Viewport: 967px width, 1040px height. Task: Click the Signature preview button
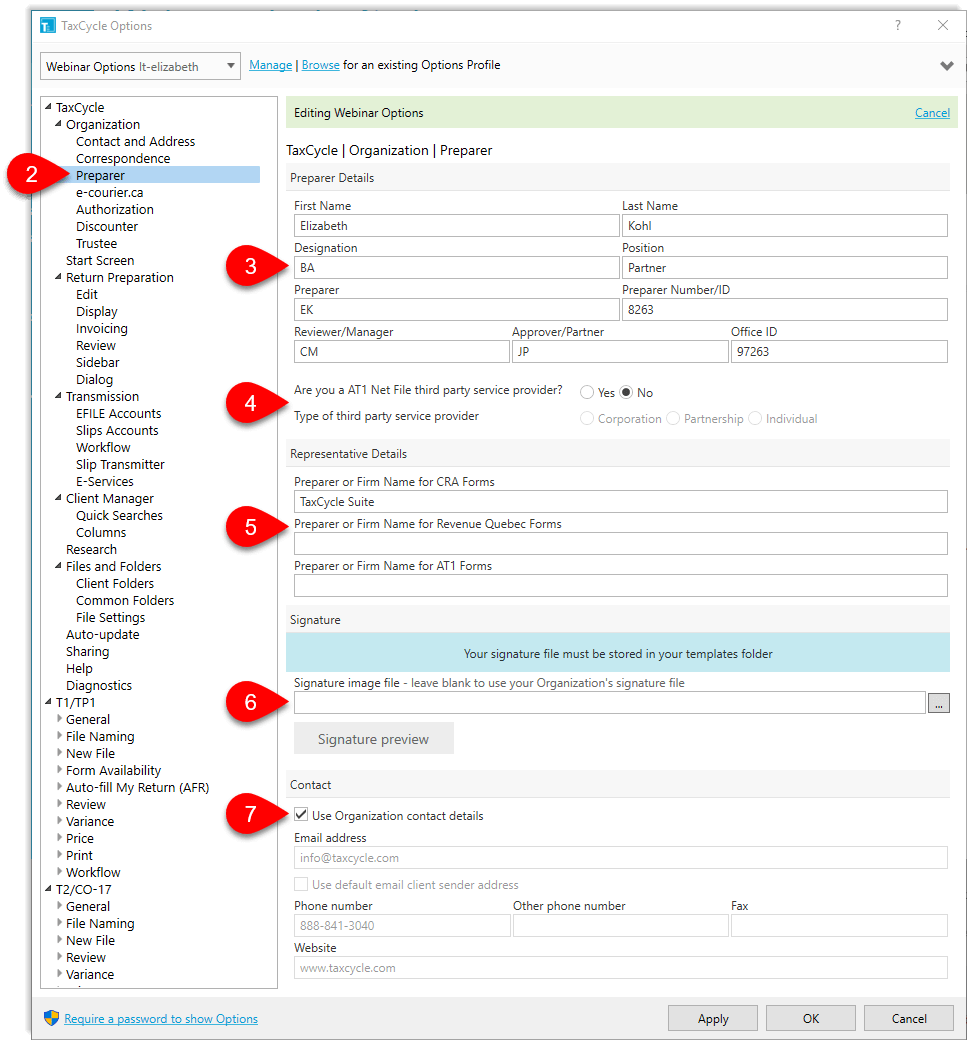click(x=374, y=738)
